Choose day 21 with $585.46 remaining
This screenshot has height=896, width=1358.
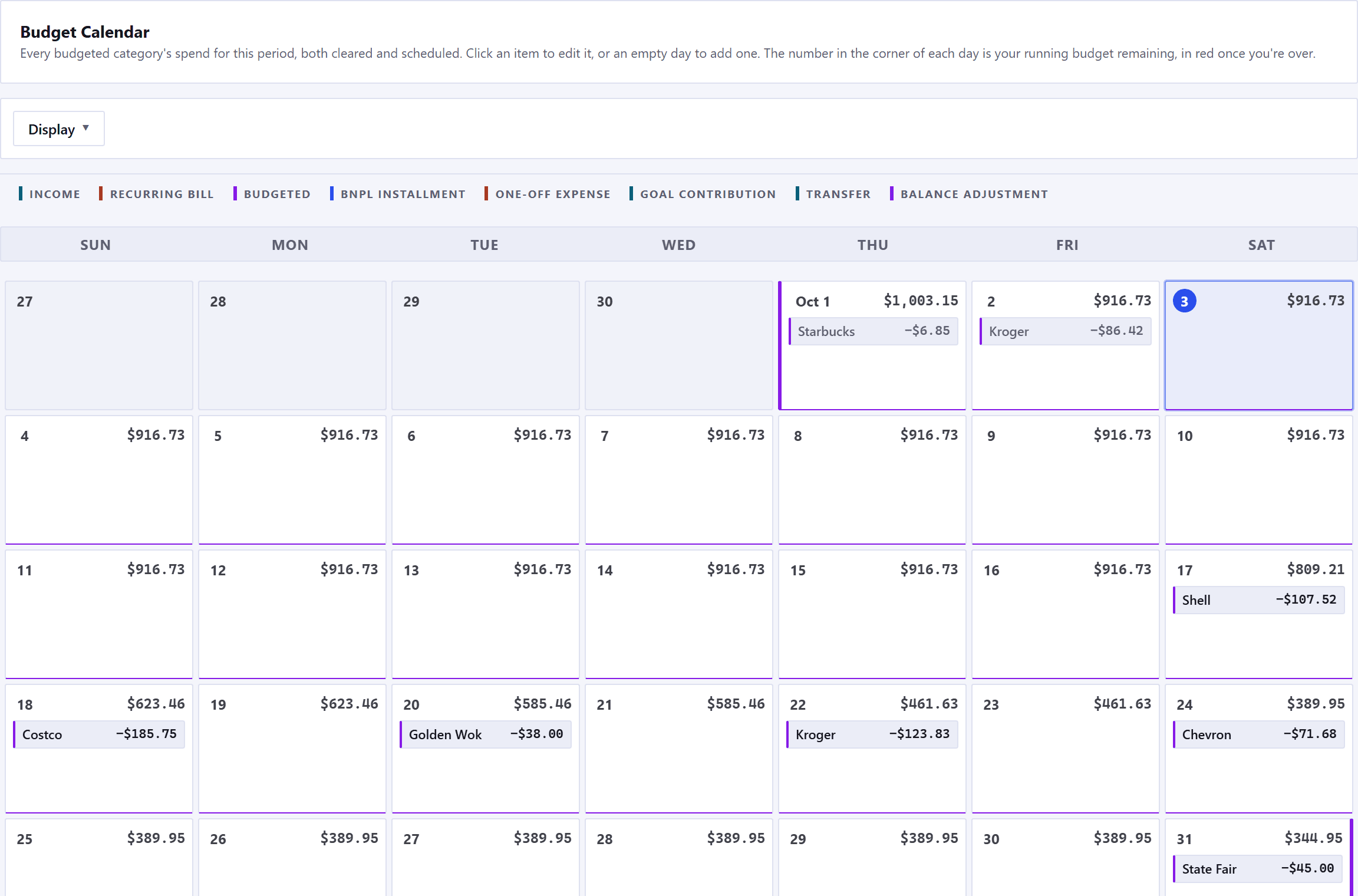click(679, 749)
